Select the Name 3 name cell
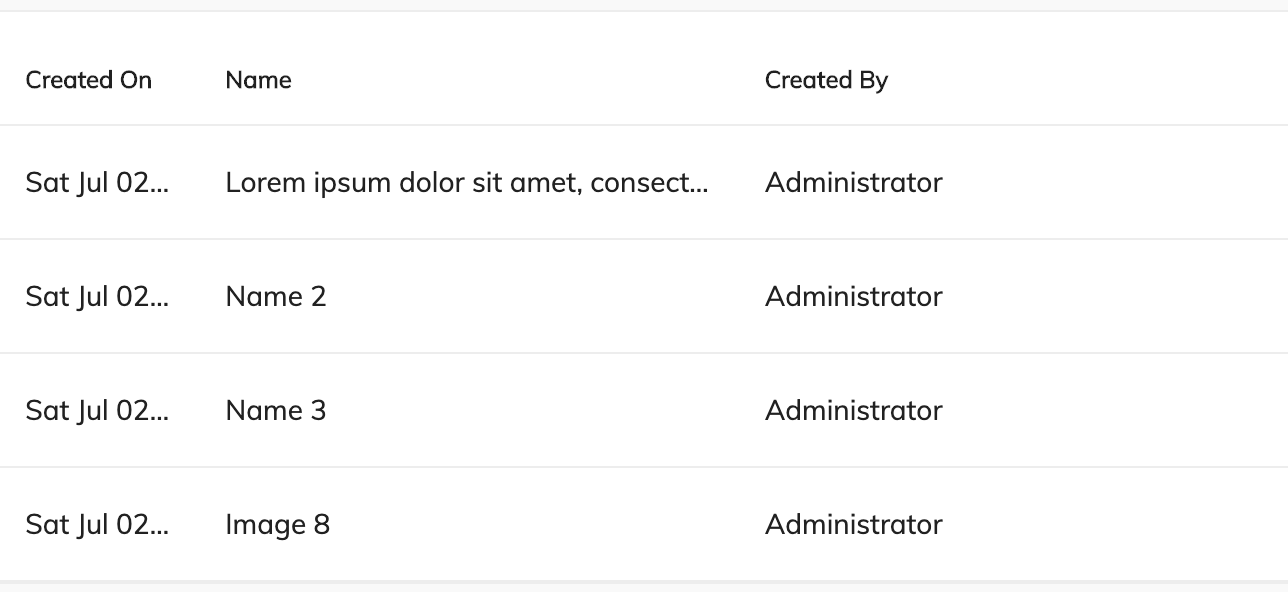1288x592 pixels. click(276, 411)
